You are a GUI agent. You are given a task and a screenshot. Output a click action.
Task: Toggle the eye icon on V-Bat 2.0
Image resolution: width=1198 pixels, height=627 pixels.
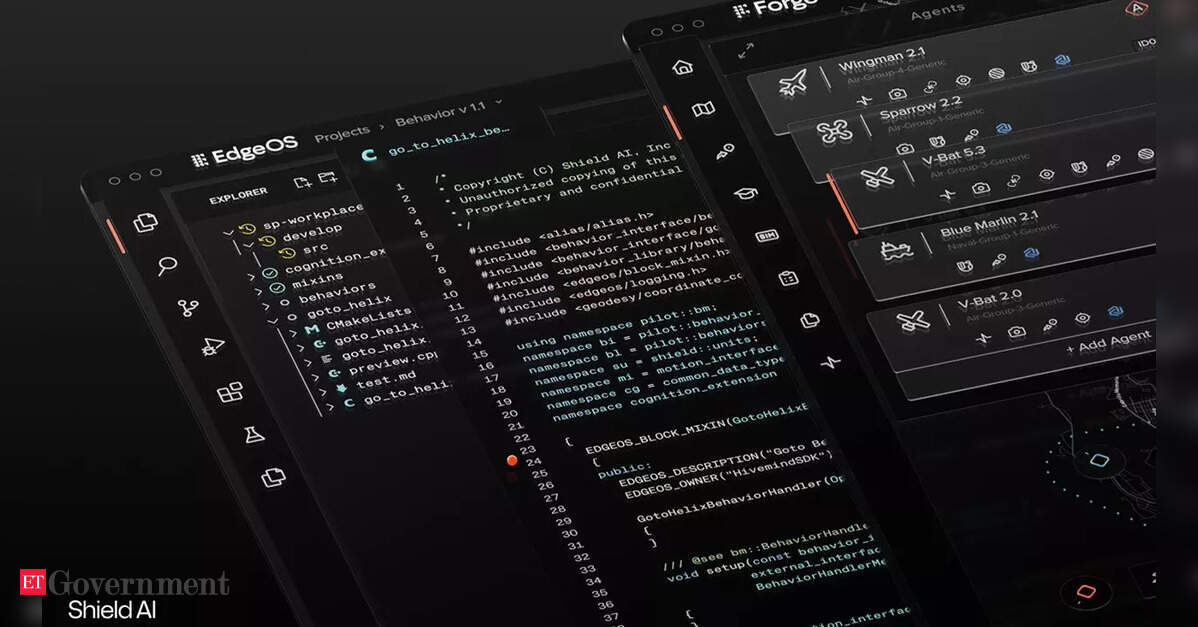(x=1082, y=318)
